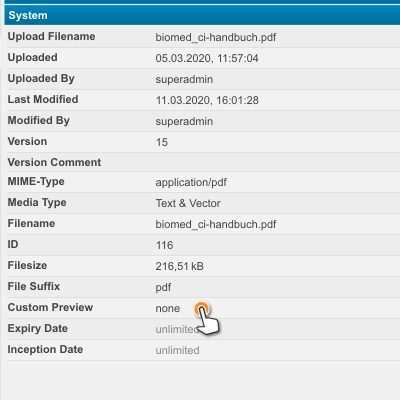Image resolution: width=400 pixels, height=400 pixels.
Task: Select the Version value 15
Action: click(162, 142)
